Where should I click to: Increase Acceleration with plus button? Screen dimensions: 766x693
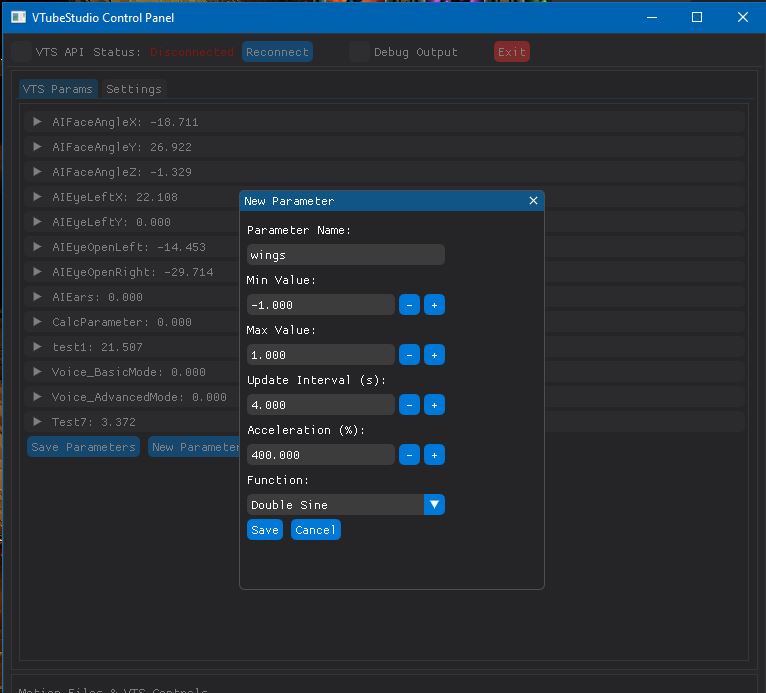(434, 455)
